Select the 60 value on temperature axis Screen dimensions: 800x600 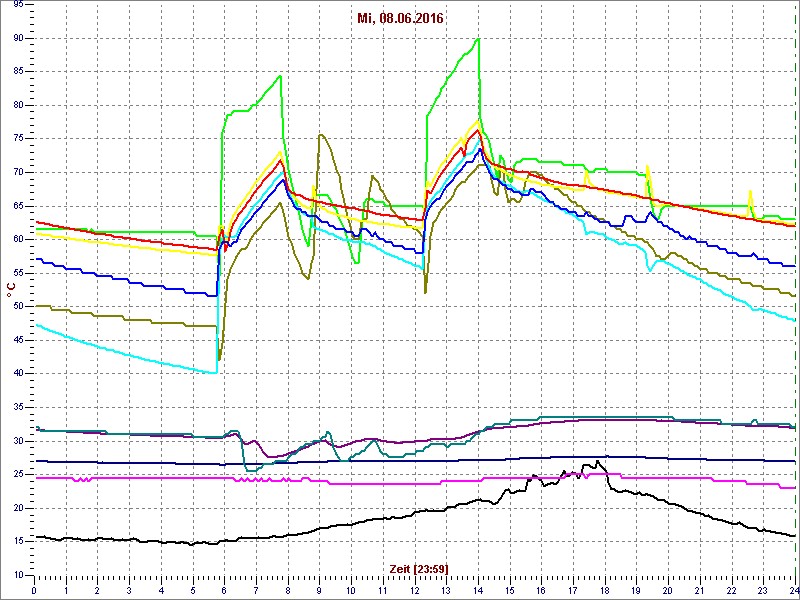(x=16, y=240)
